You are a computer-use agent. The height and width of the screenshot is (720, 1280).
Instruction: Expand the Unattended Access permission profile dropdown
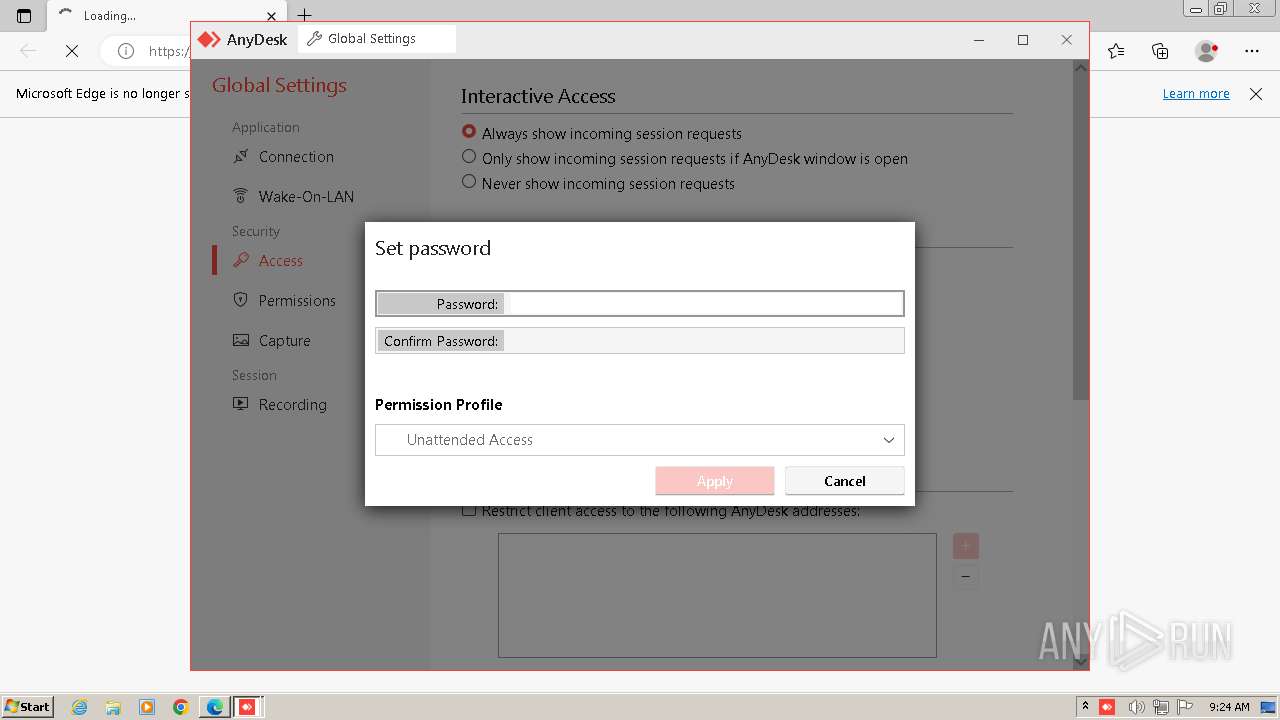640,440
